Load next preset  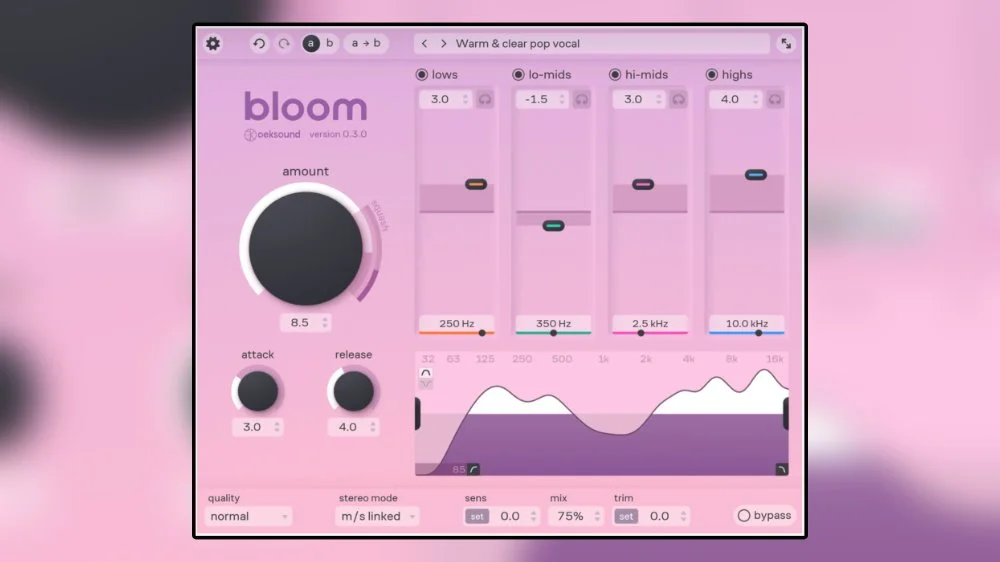pos(443,43)
